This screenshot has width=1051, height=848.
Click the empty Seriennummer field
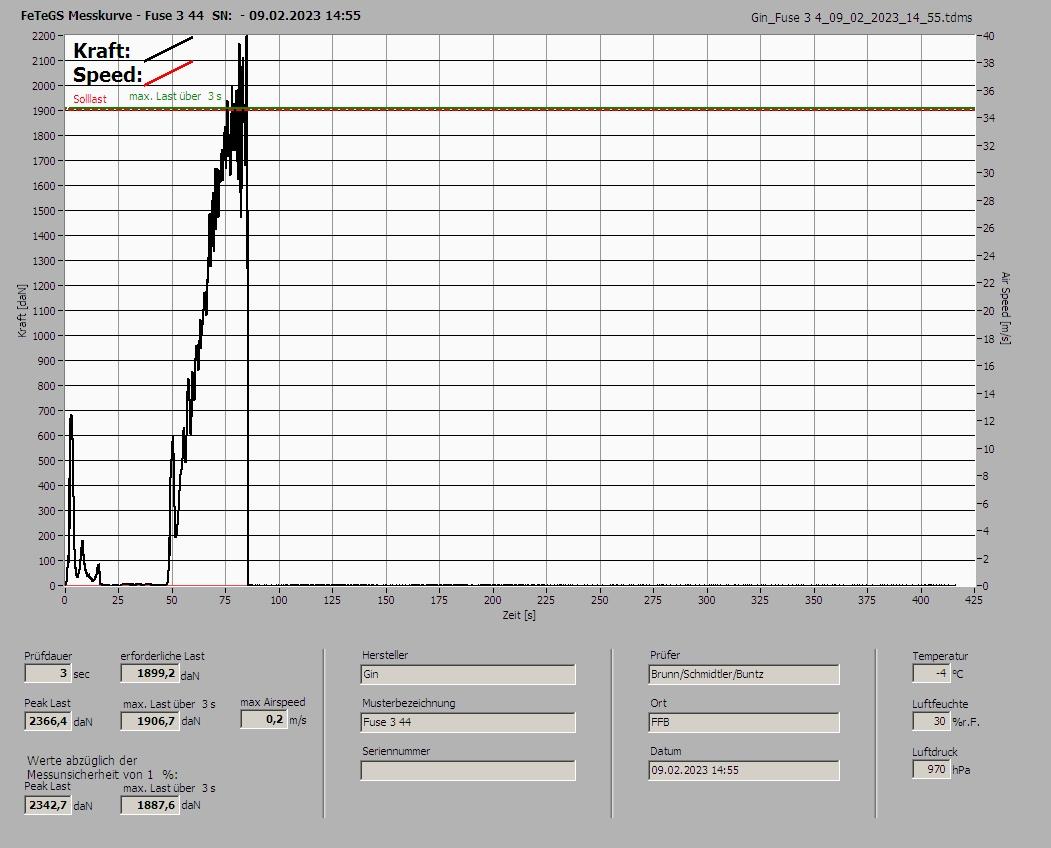pos(468,771)
